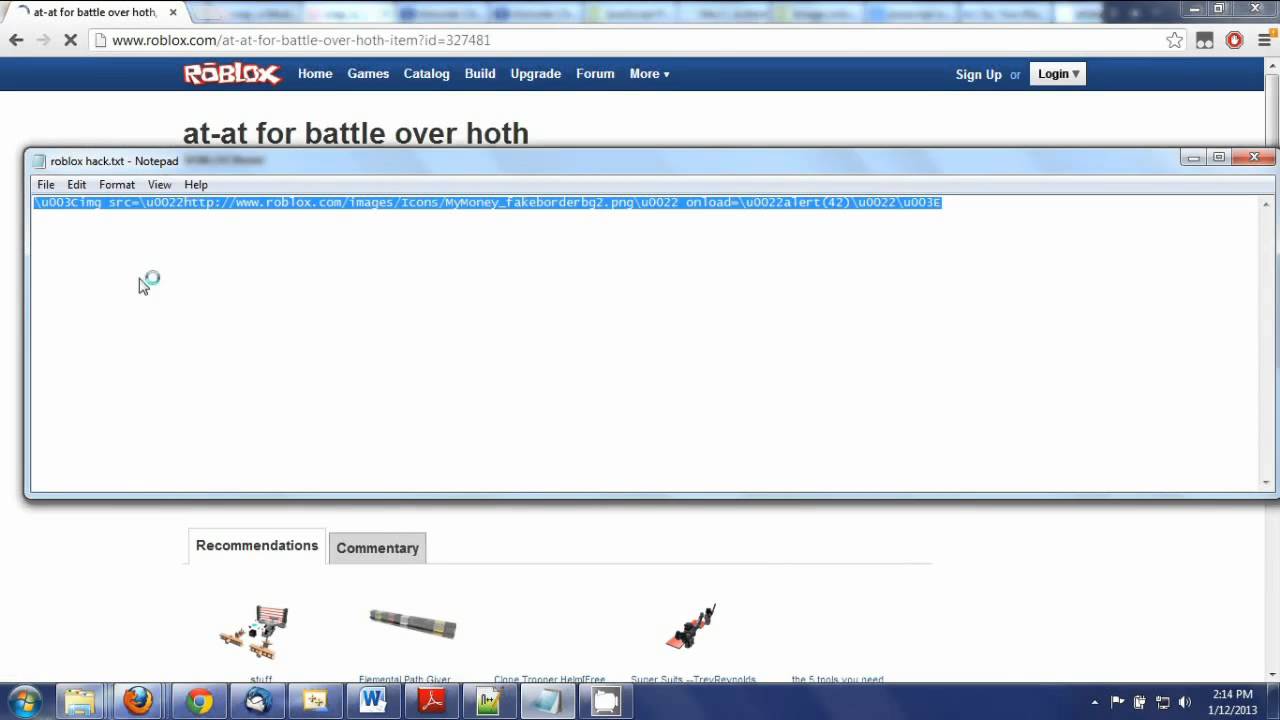Click Upgrade in the Roblox navigation
Viewport: 1280px width, 720px height.
tap(536, 74)
